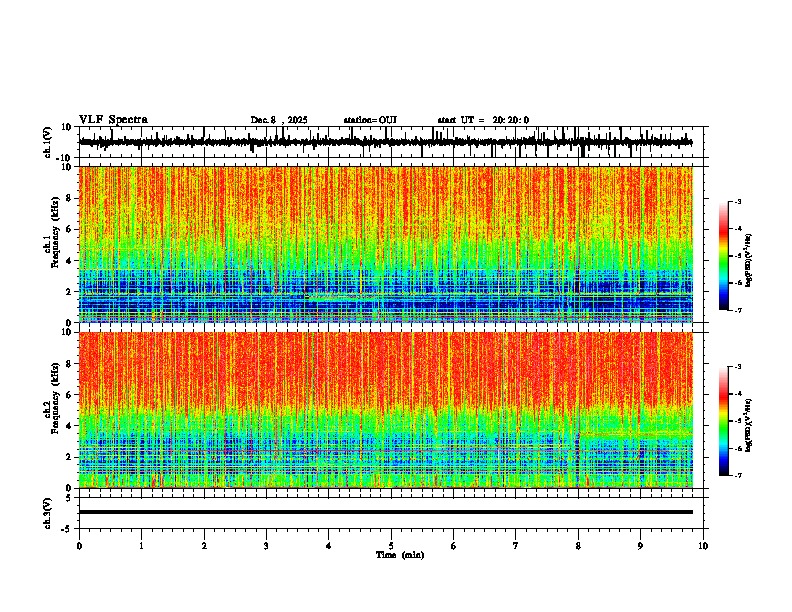
Task: Click time axis tick label '7'
Action: [x=516, y=546]
